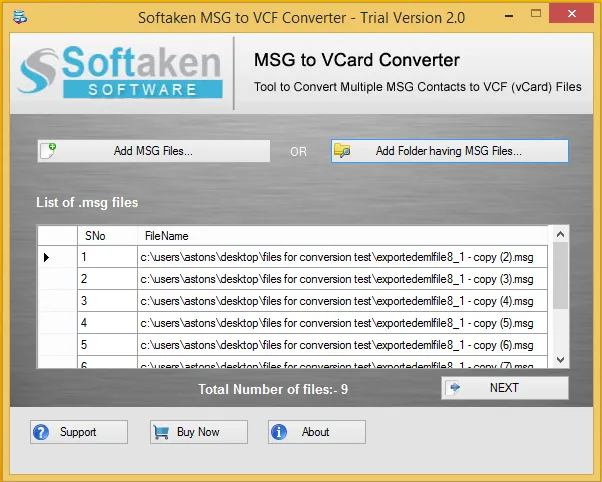Click SNo cell 5
602x482 pixels.
(107, 345)
